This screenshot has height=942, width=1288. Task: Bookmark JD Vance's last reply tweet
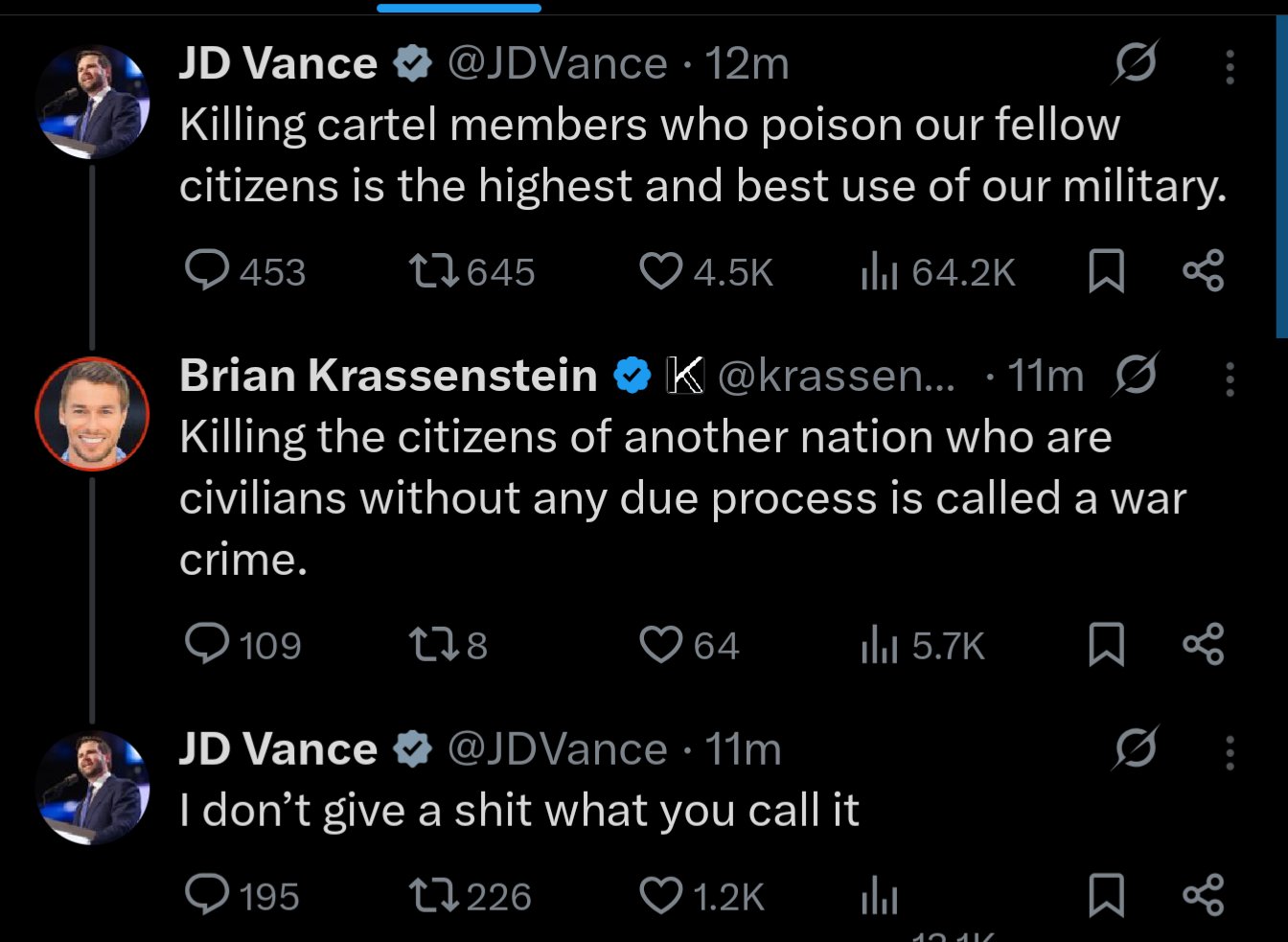click(1106, 896)
